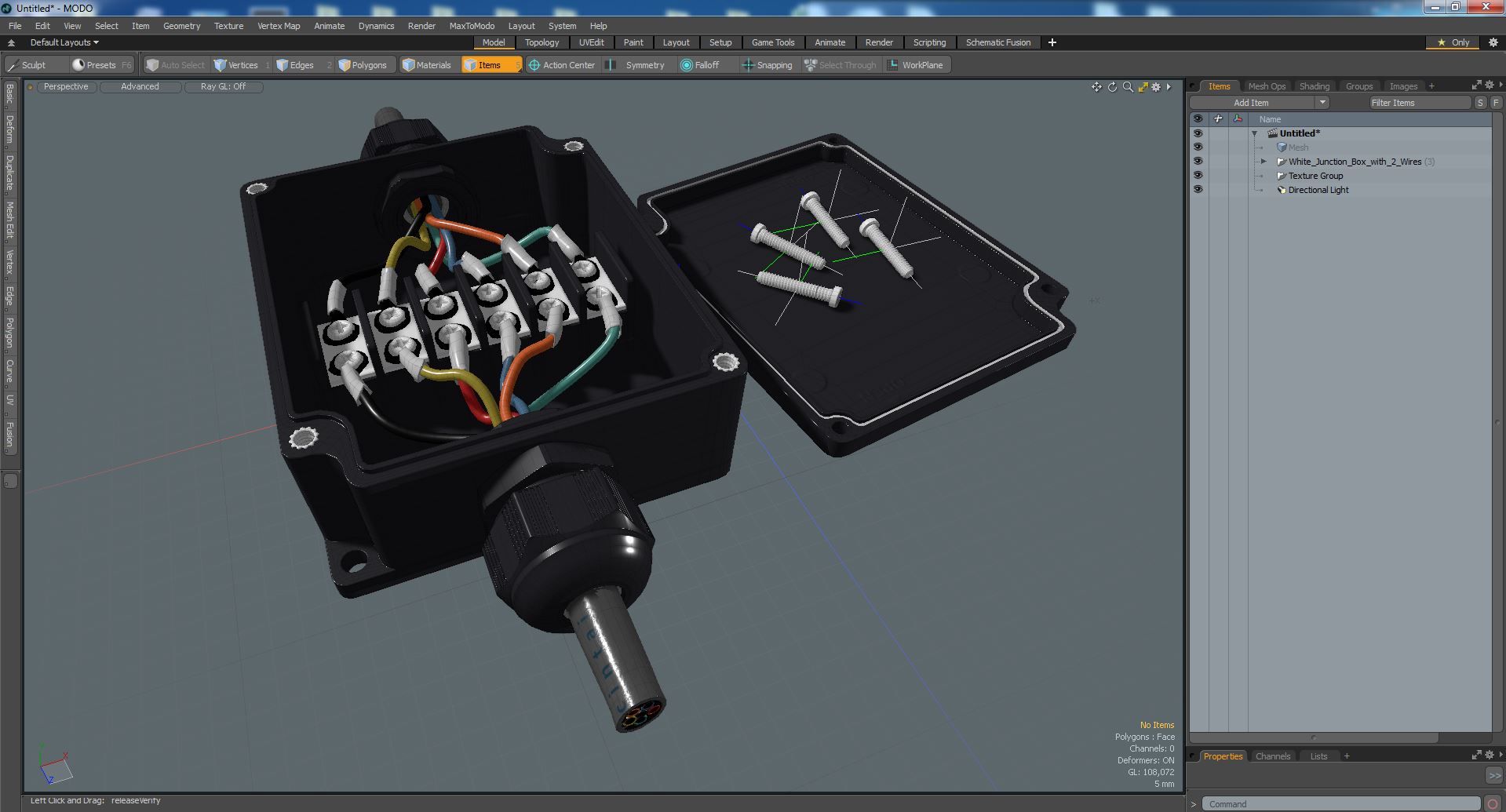Click the Add Item button
Image resolution: width=1506 pixels, height=812 pixels.
(1252, 103)
